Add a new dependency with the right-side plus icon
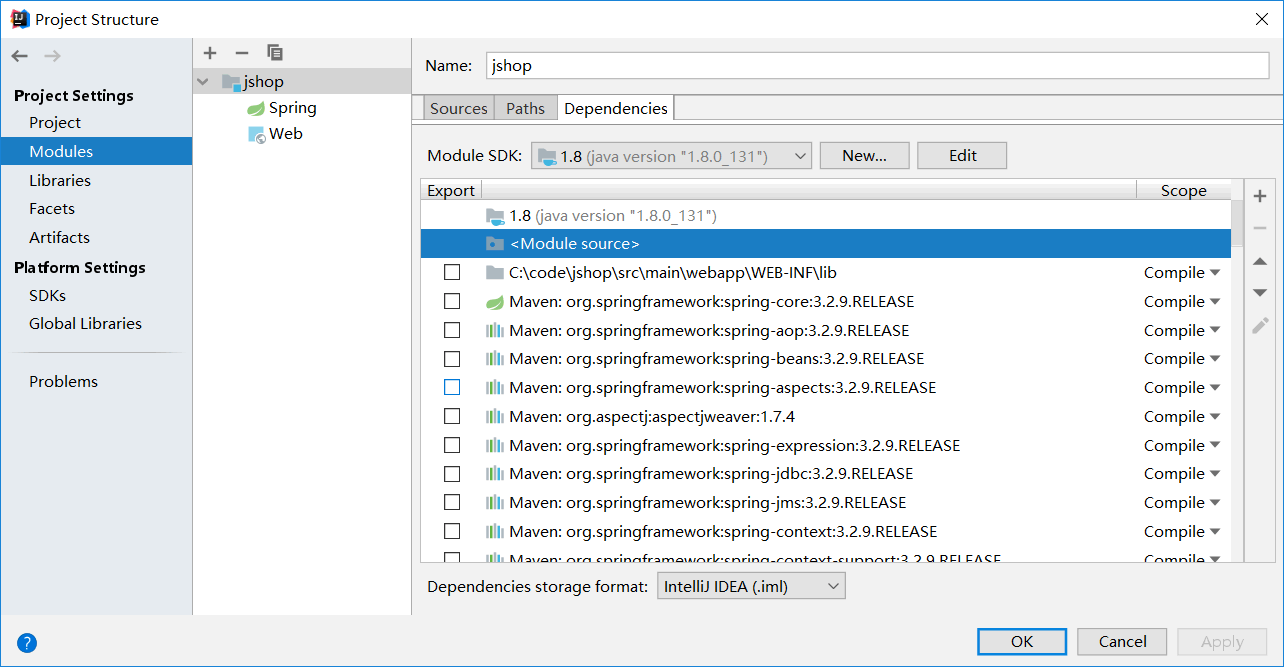This screenshot has width=1284, height=667. (1260, 196)
